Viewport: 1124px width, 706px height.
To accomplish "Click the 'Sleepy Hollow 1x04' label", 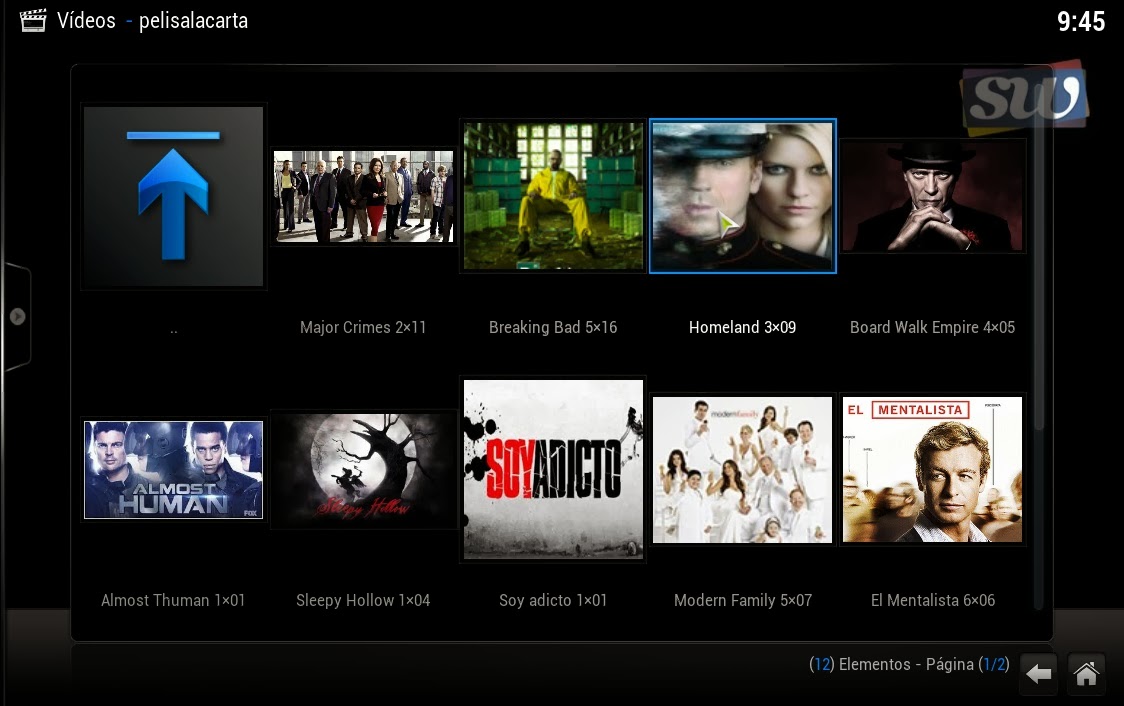I will tap(363, 601).
